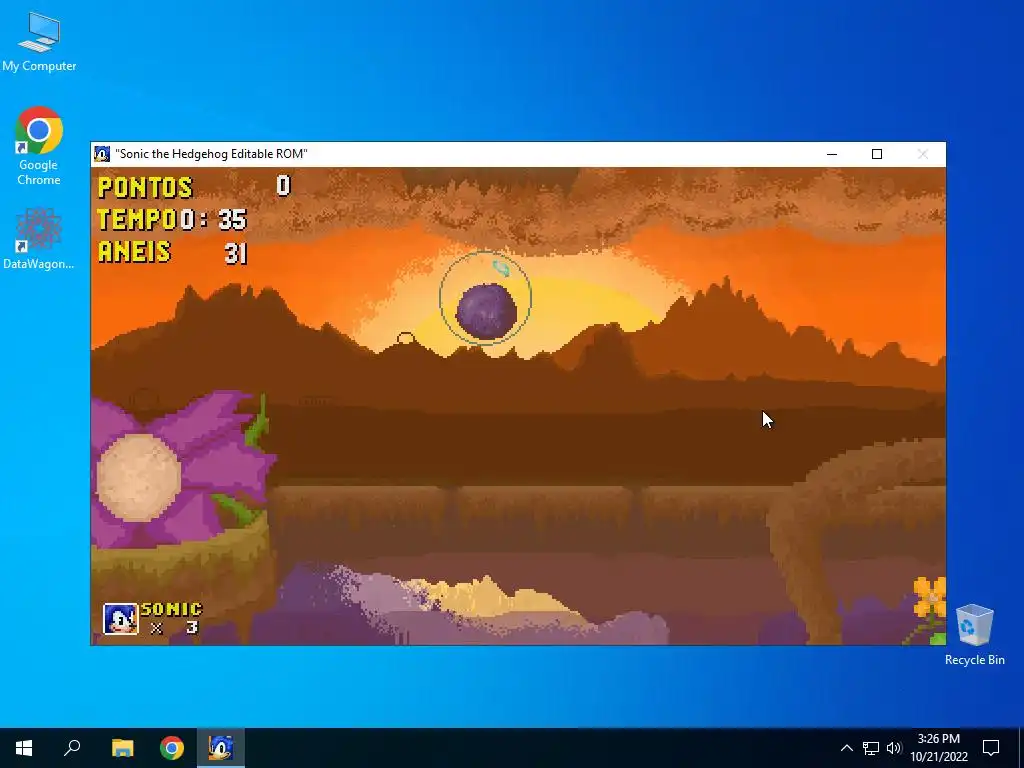This screenshot has height=768, width=1024.
Task: Minimize the Sonic the Hedgehog Editable ROM window
Action: pos(831,154)
